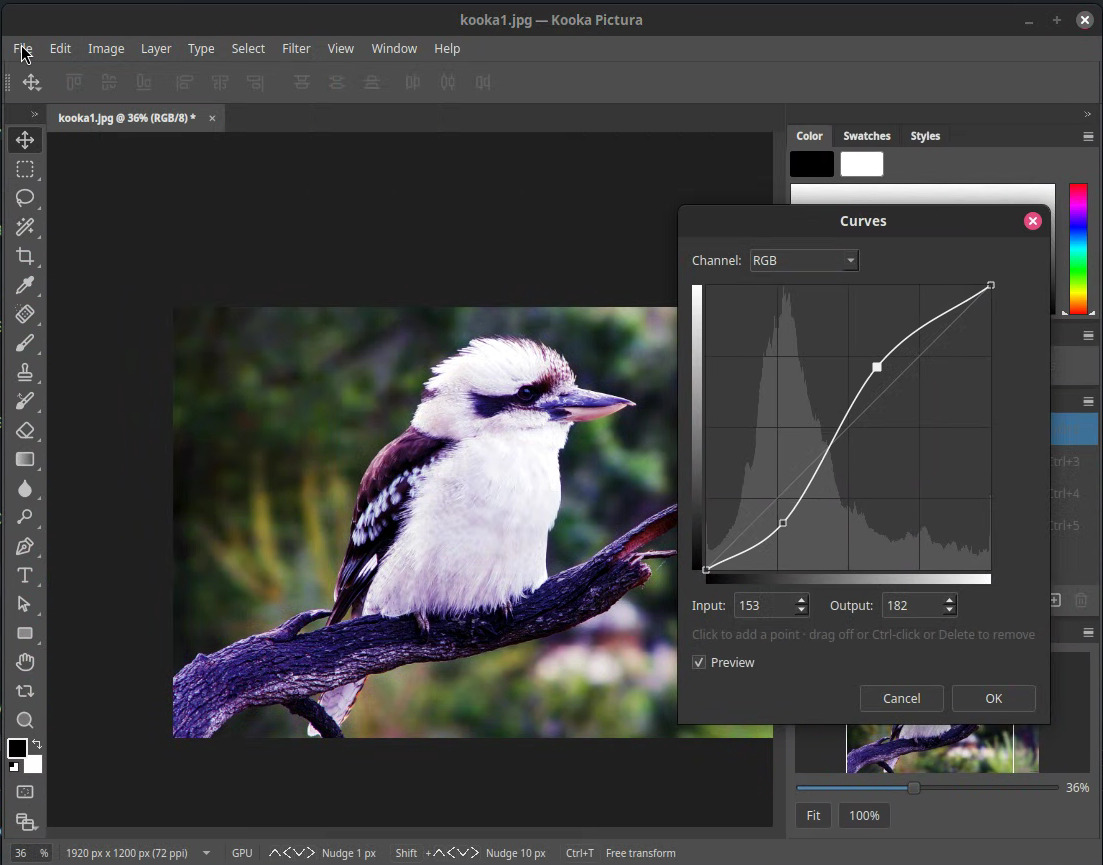Collapse right panels with double-chevron

click(1088, 114)
